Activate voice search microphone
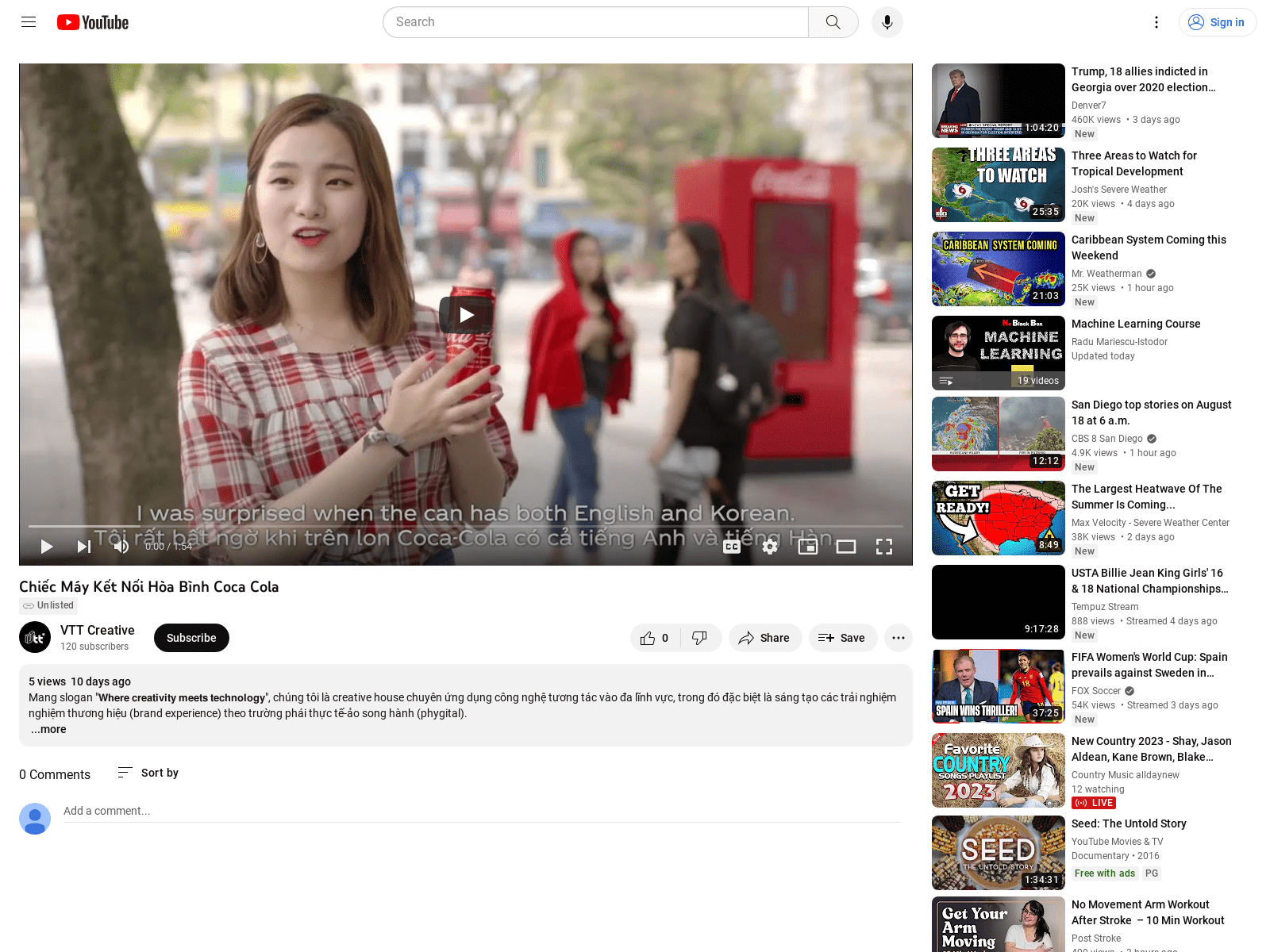Image resolution: width=1270 pixels, height=952 pixels. (887, 22)
